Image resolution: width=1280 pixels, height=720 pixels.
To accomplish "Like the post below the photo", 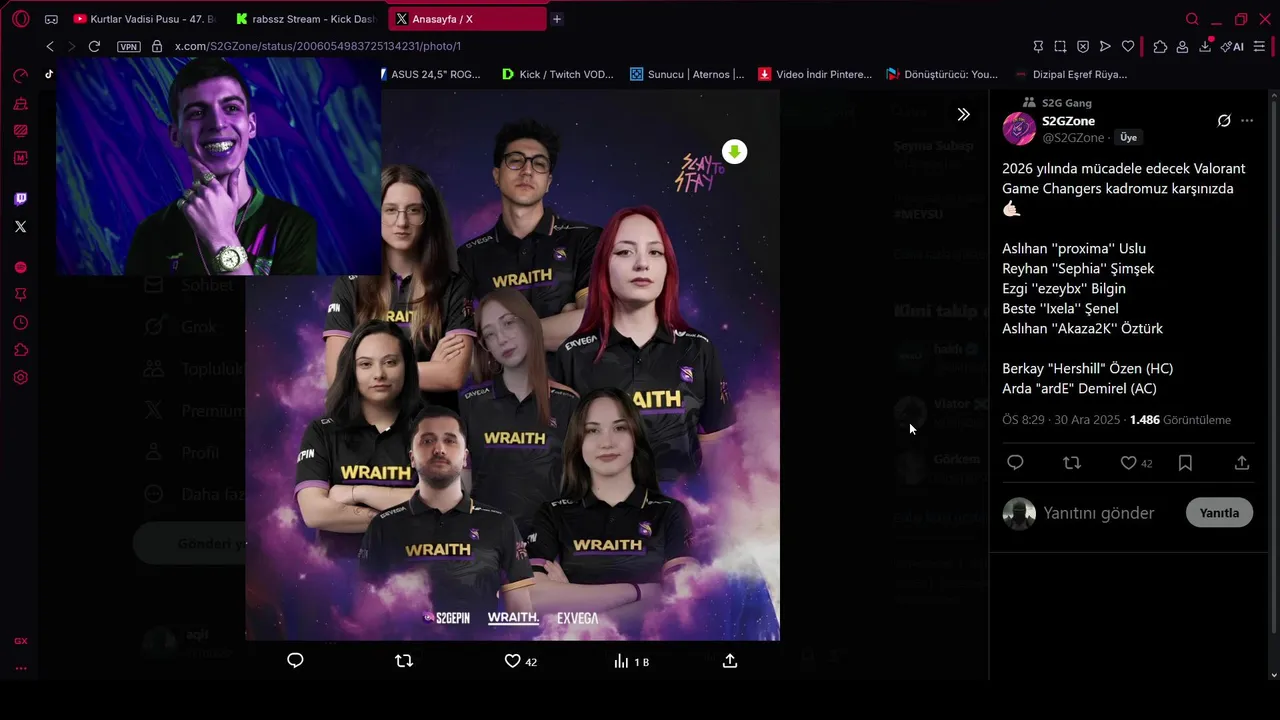I will point(520,661).
